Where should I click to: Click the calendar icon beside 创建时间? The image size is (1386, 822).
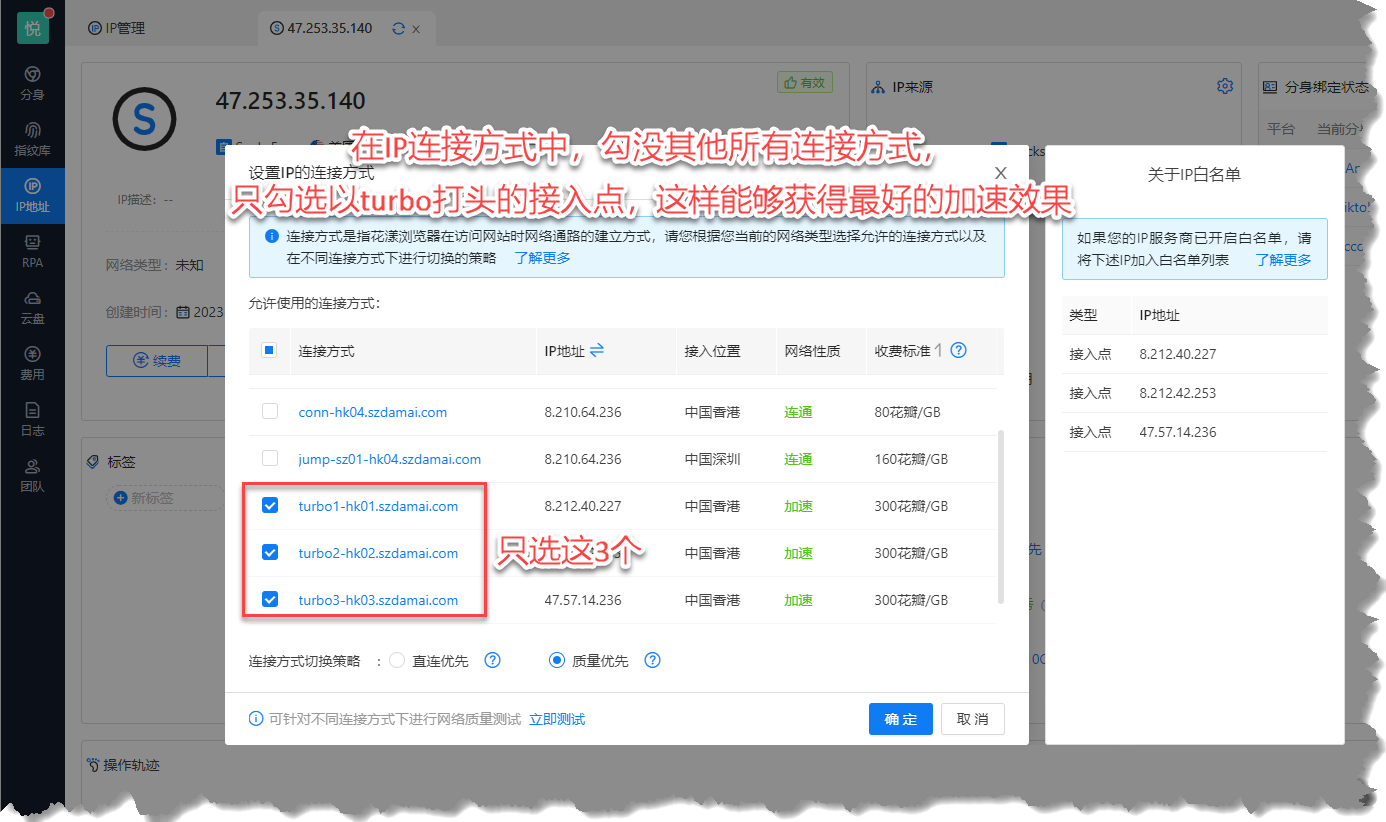[183, 312]
